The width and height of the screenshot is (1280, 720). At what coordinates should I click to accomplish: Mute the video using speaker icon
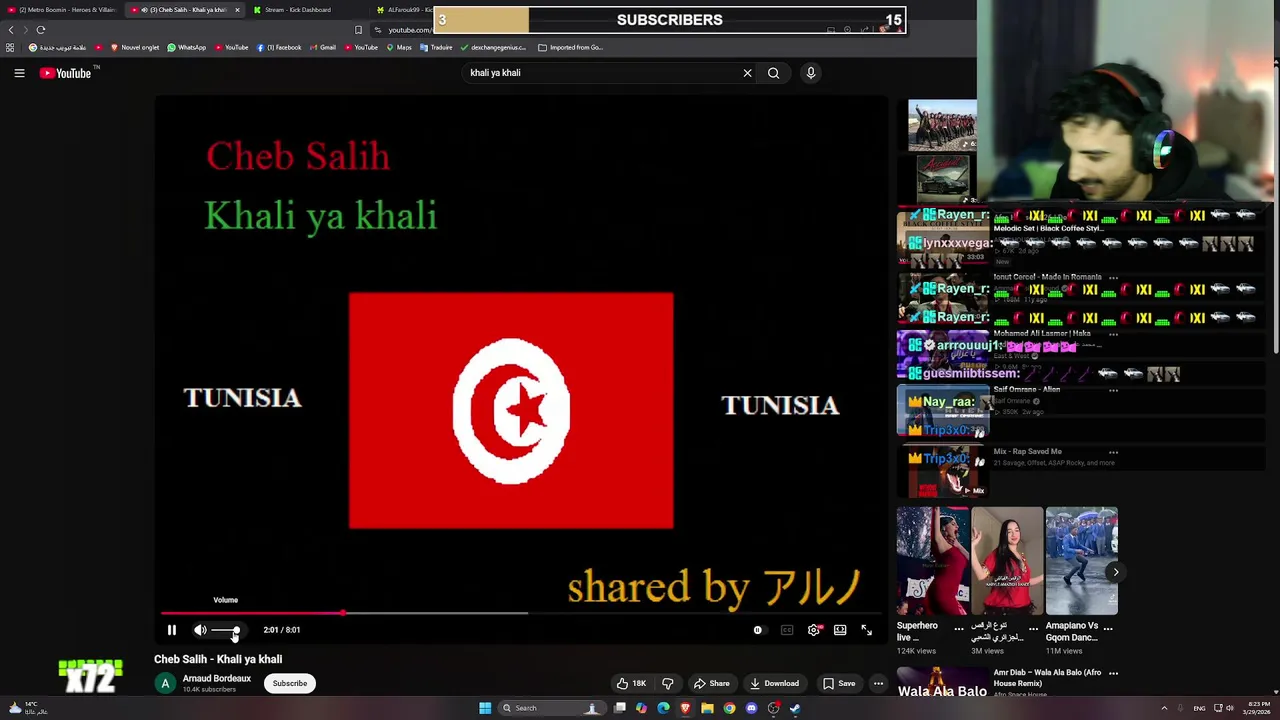click(x=200, y=630)
